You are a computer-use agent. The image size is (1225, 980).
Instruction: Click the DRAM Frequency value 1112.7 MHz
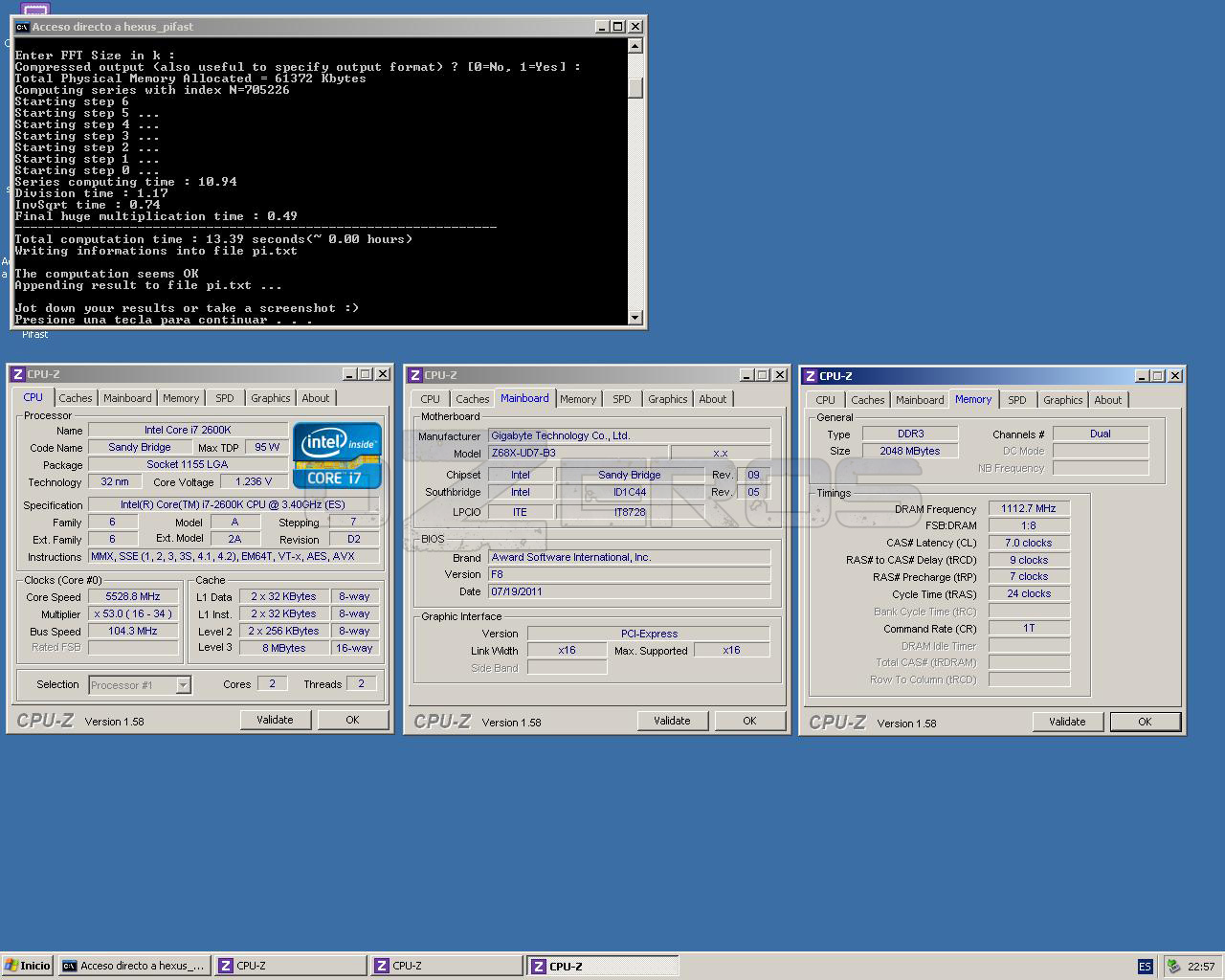point(1029,508)
